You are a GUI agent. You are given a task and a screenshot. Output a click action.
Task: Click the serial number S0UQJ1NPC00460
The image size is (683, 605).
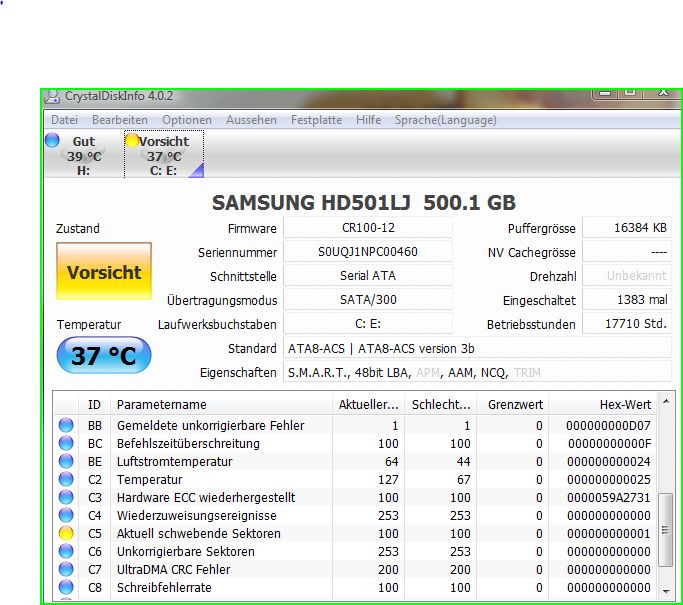(x=368, y=252)
